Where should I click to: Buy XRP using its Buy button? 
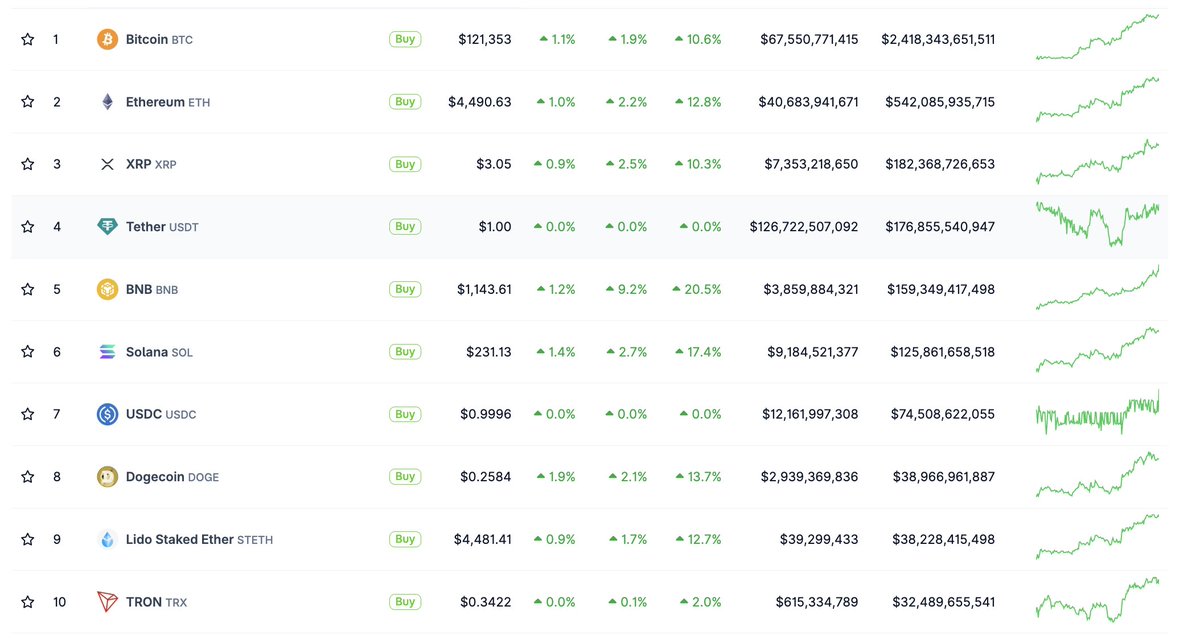point(405,164)
